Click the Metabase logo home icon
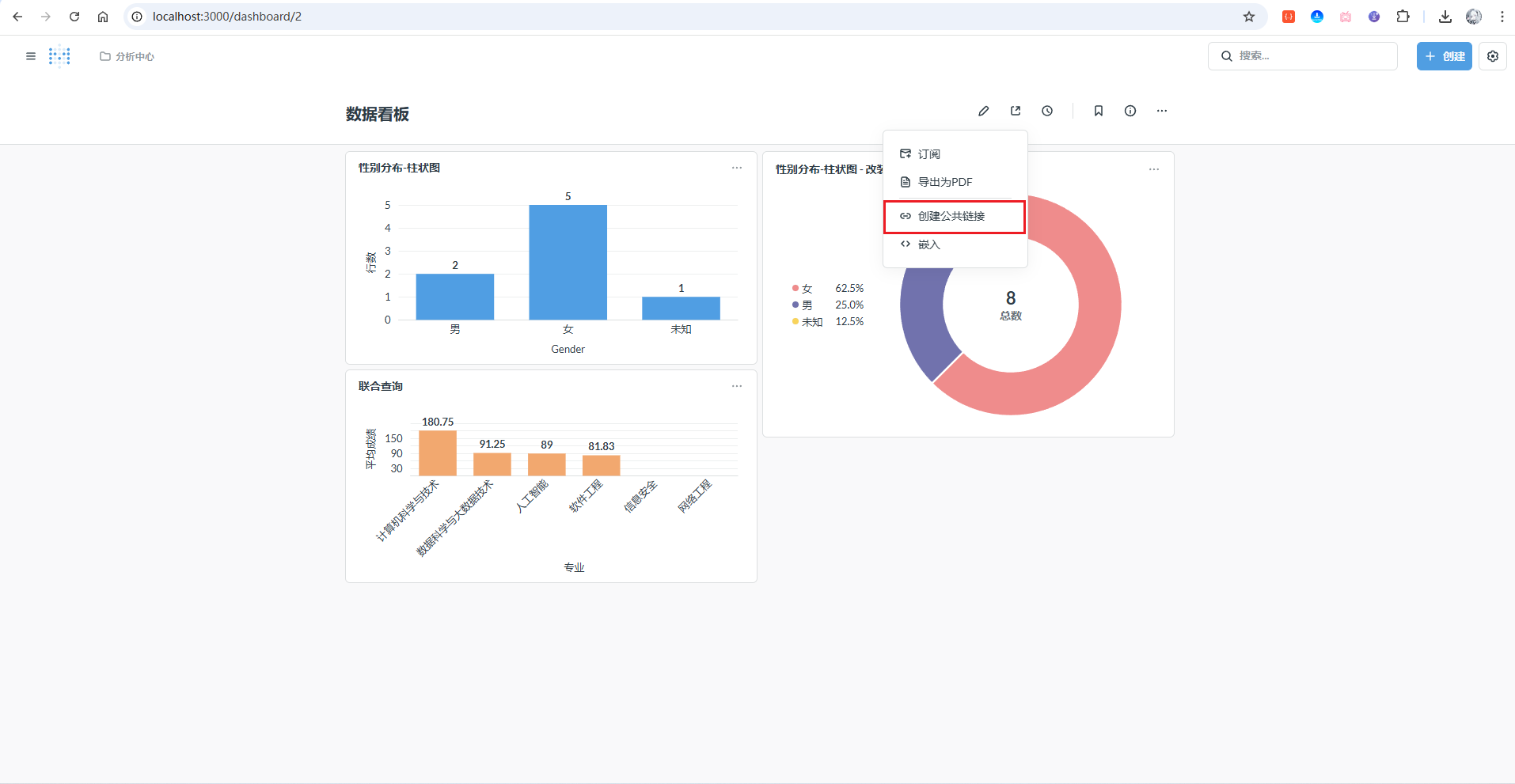This screenshot has width=1515, height=784. (x=59, y=56)
